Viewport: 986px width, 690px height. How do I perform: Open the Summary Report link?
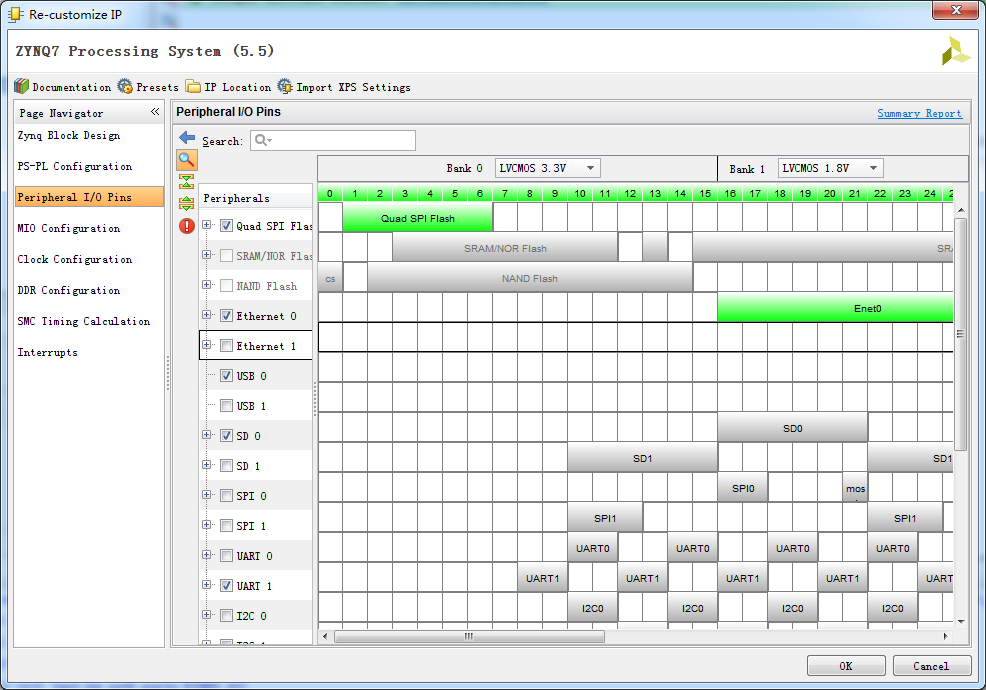(919, 113)
